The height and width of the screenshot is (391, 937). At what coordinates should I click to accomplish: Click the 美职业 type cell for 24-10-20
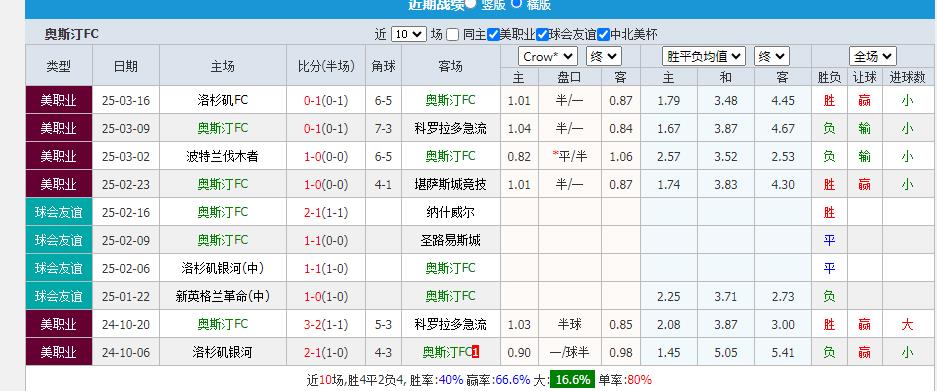[x=59, y=325]
